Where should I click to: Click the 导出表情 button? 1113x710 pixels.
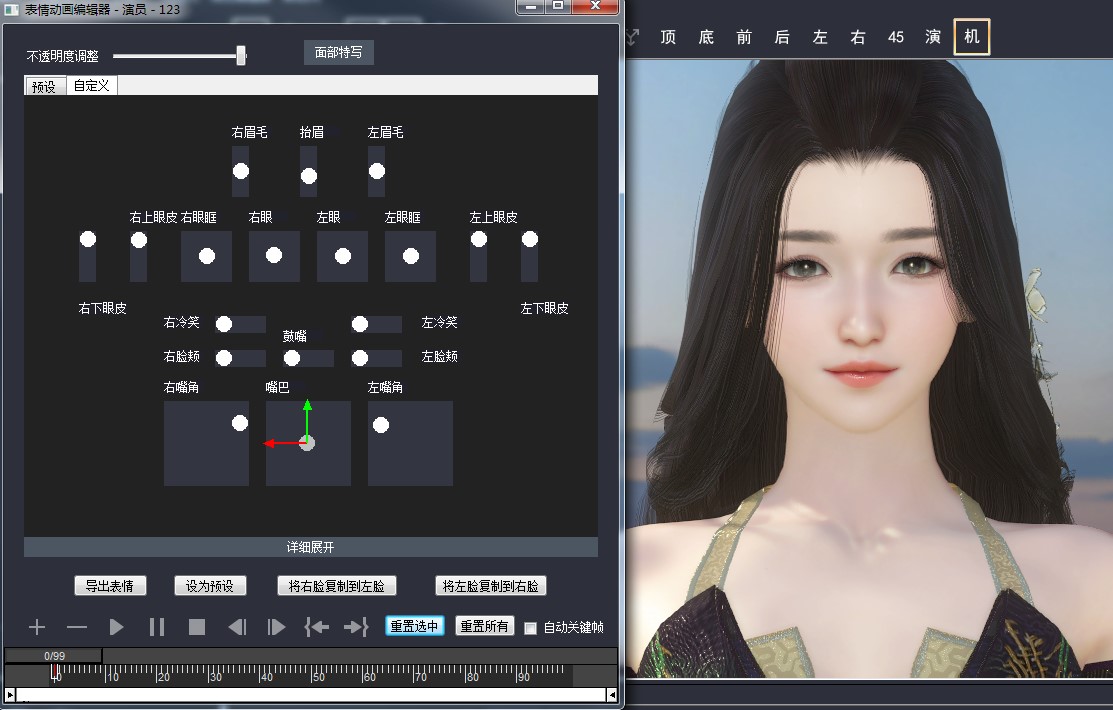tap(110, 586)
